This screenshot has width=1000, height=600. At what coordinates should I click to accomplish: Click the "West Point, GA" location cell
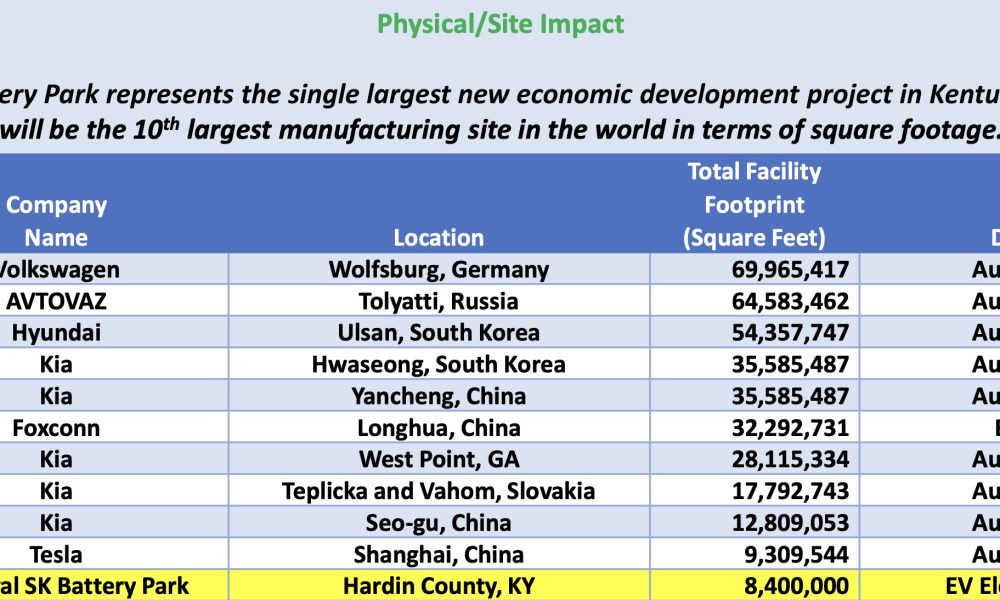point(439,459)
